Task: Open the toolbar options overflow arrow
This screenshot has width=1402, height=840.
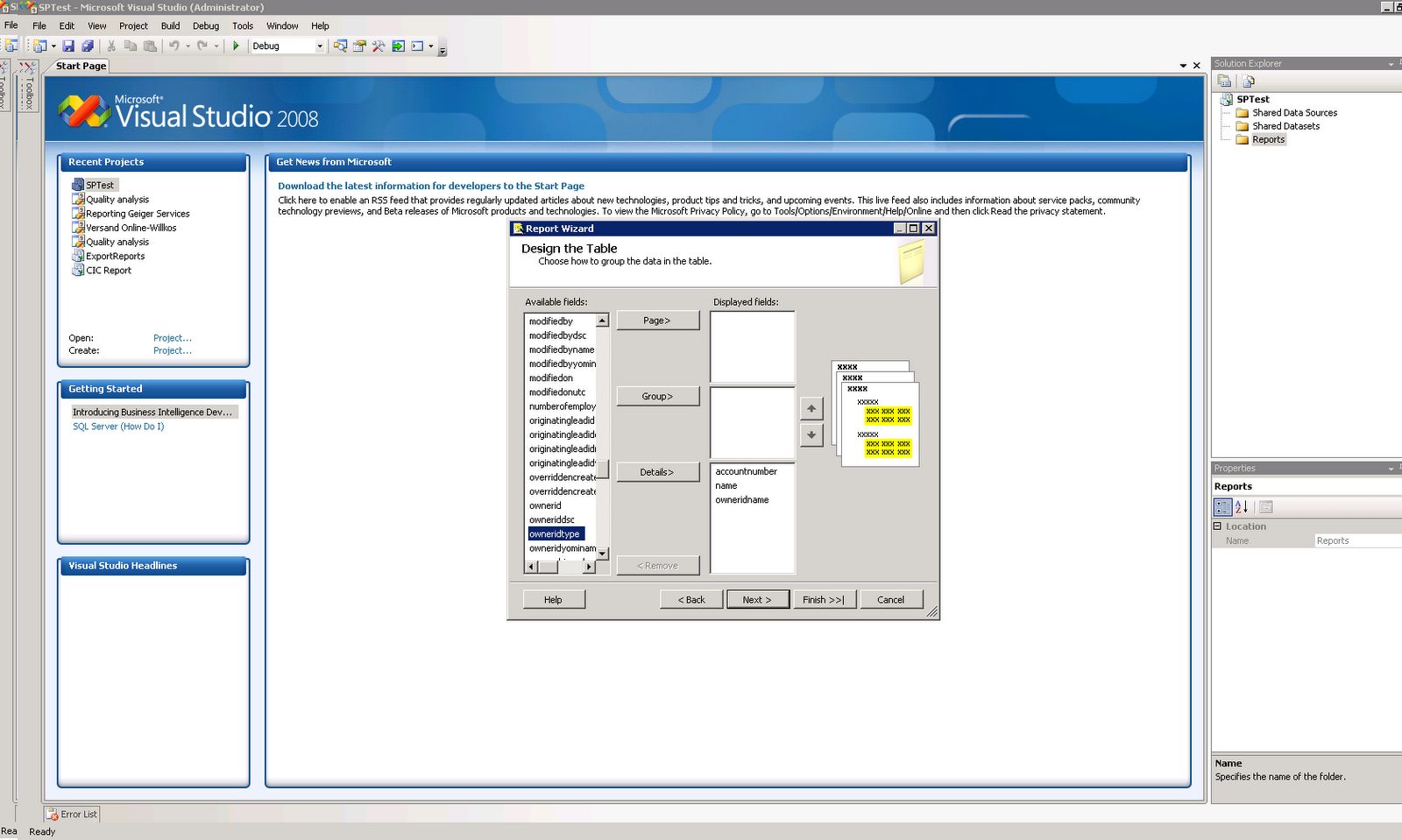Action: point(443,48)
